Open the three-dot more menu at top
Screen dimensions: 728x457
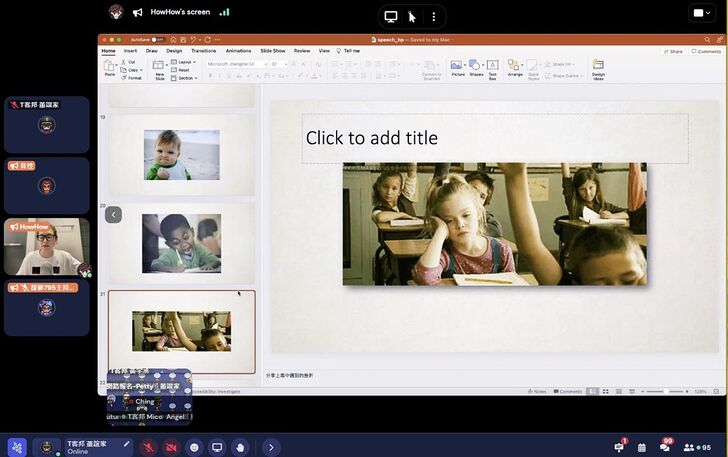point(433,16)
